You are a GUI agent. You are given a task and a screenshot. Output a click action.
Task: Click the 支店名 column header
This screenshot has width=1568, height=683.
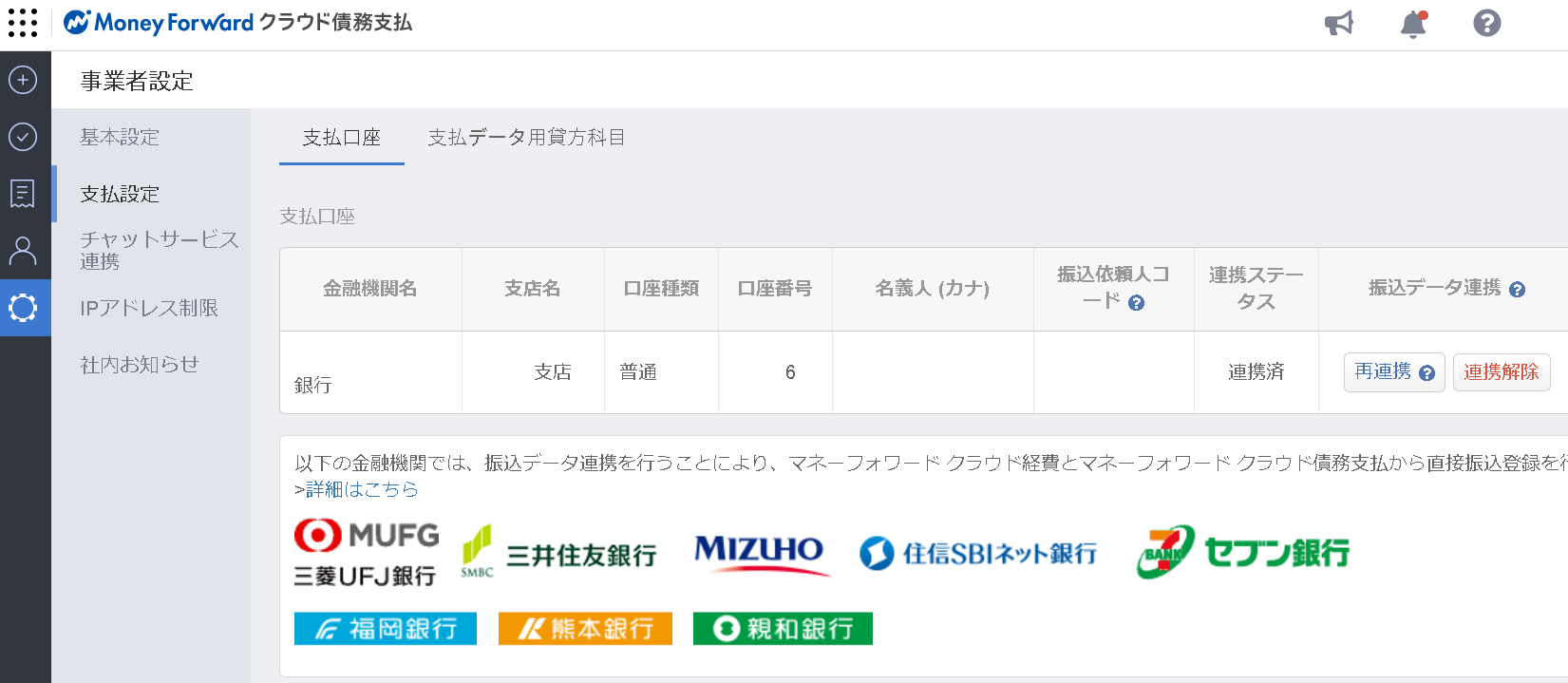click(x=533, y=289)
